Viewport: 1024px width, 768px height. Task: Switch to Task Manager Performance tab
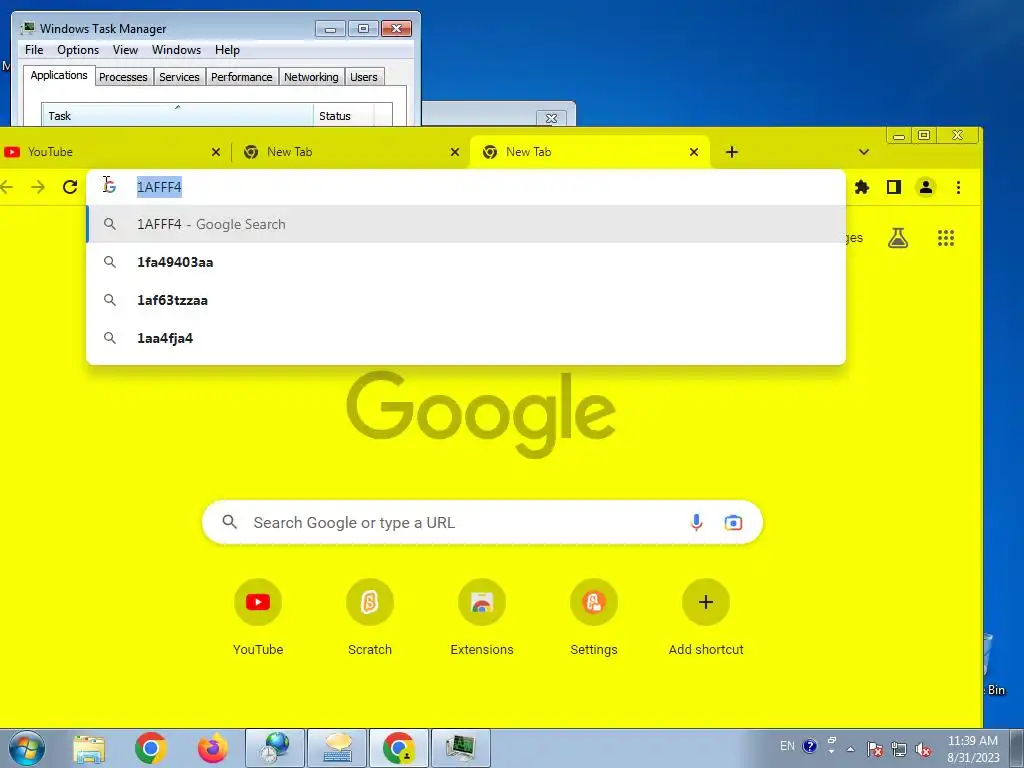coord(241,77)
